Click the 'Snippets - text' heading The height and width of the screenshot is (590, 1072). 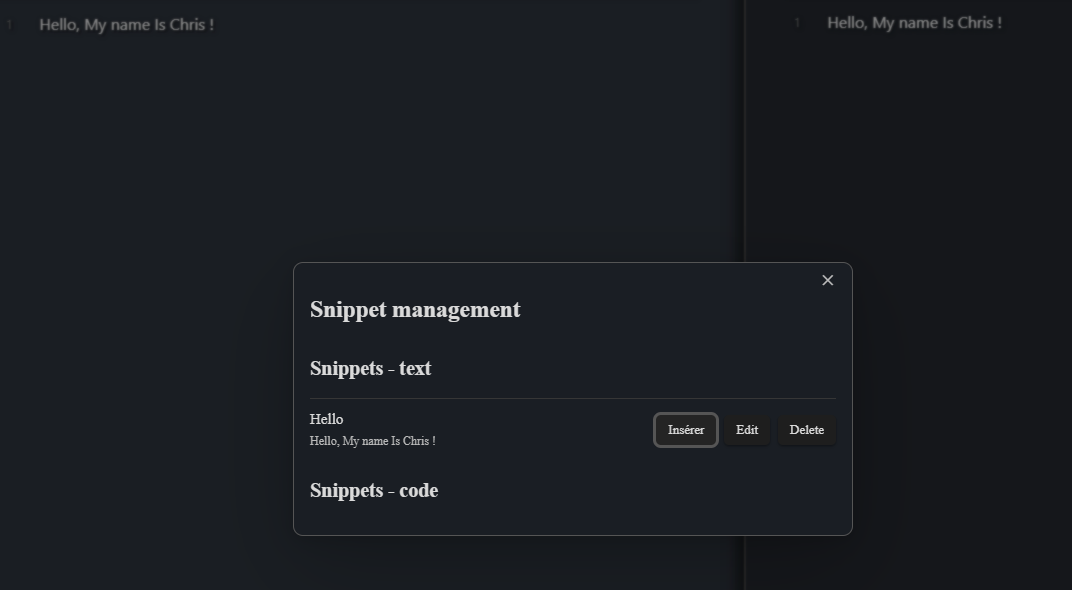coord(371,368)
